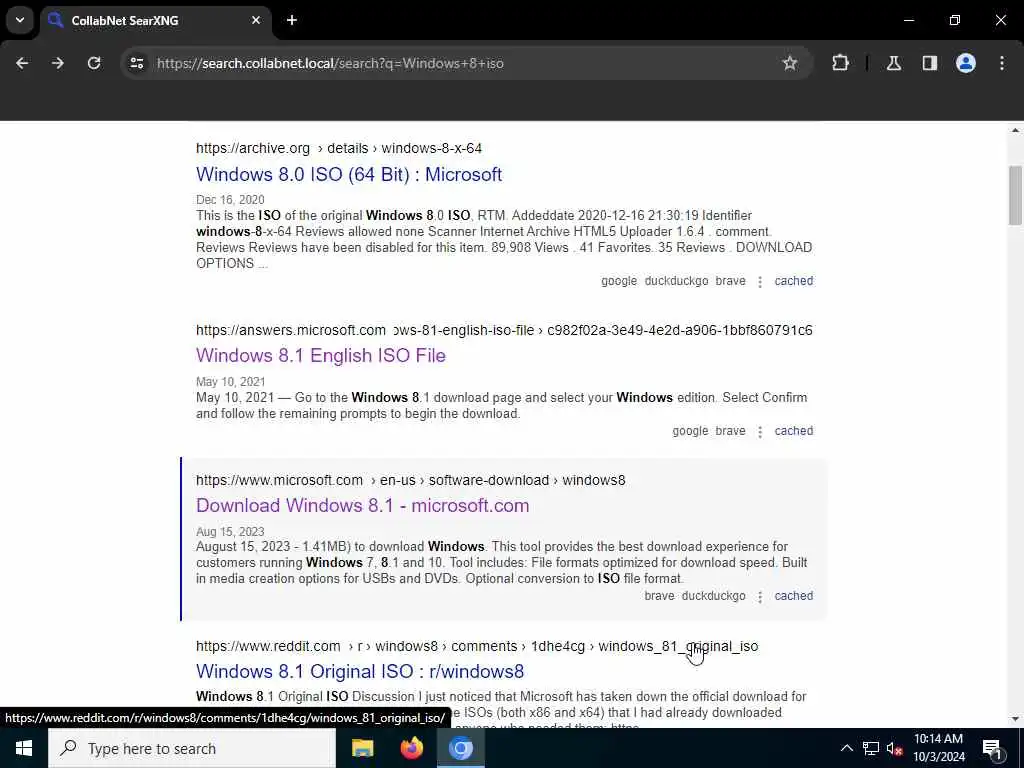
Task: Go back to the previous page
Action: [22, 63]
